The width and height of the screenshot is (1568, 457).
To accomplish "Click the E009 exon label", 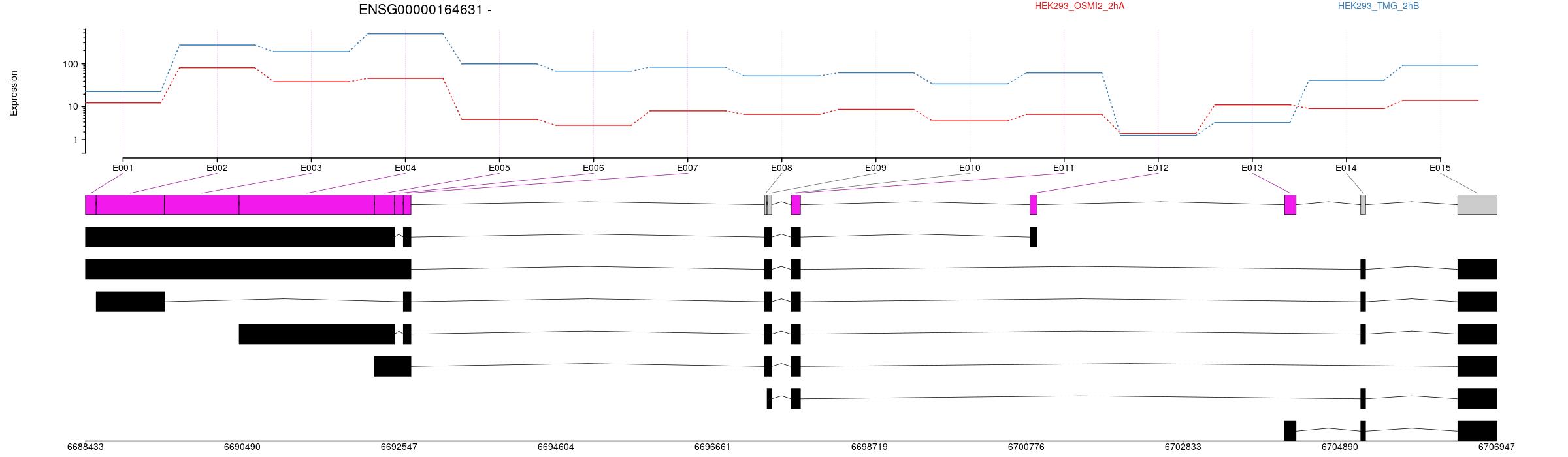I will (x=875, y=168).
